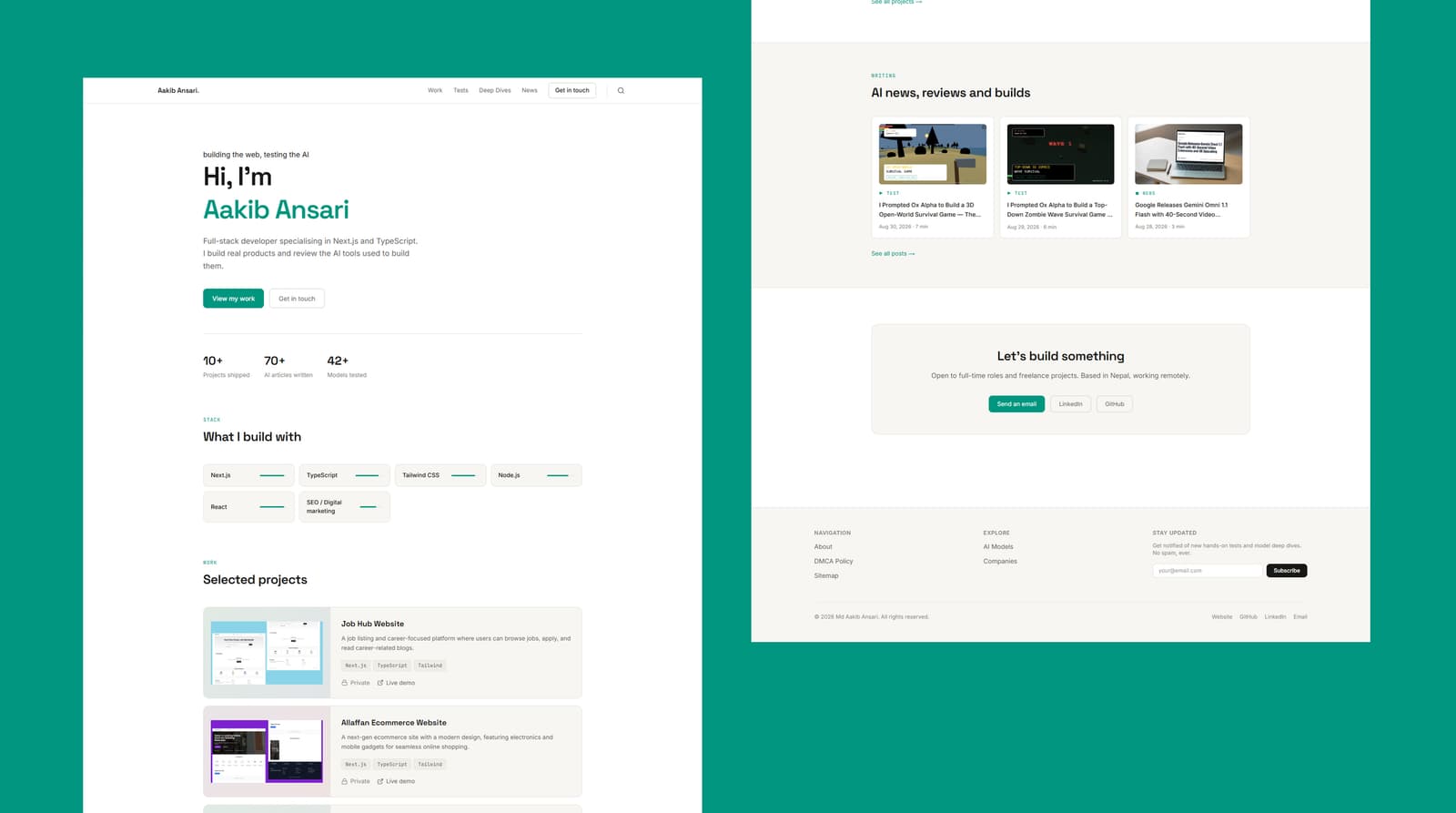Image resolution: width=1456 pixels, height=813 pixels.
Task: Select the SEO / Digital marketing chip
Action: click(x=345, y=507)
